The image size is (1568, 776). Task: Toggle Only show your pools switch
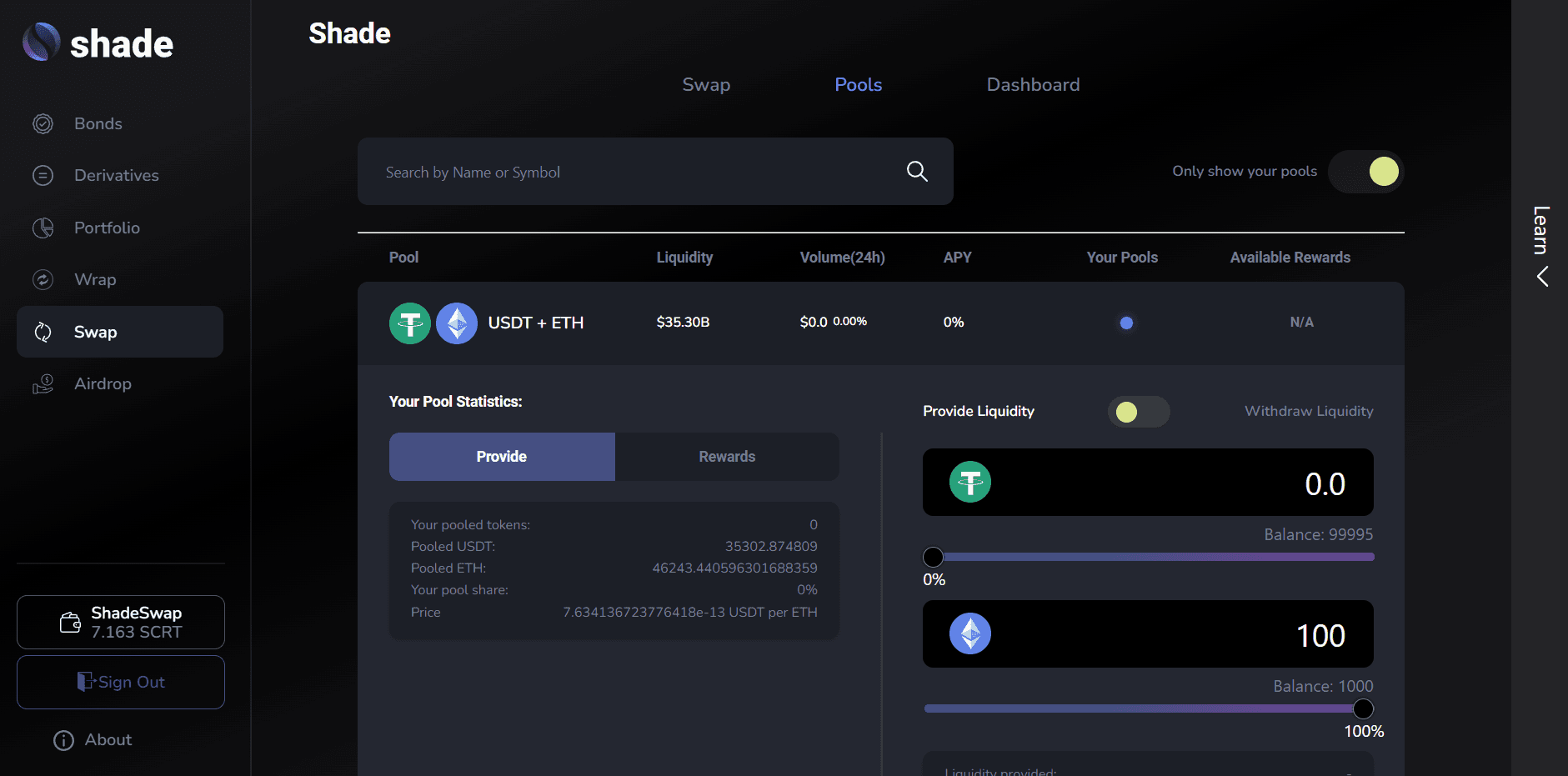(x=1366, y=172)
